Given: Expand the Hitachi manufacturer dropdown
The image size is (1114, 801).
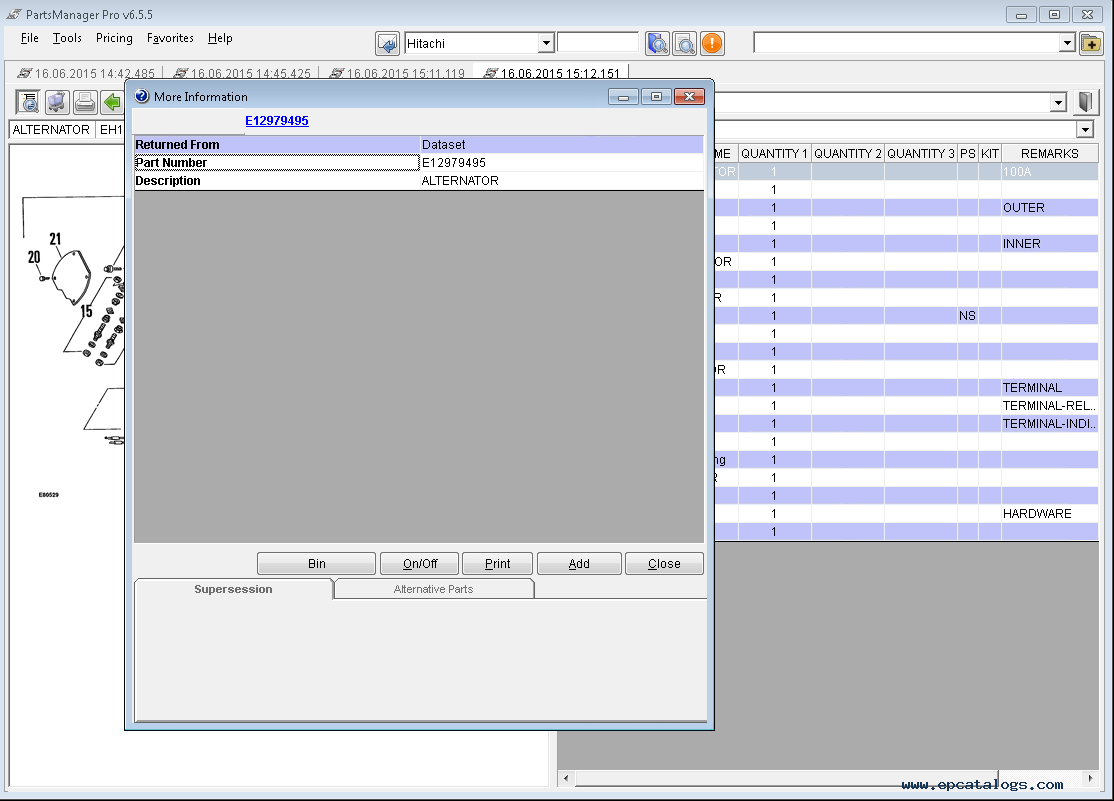Looking at the screenshot, I should click(546, 43).
